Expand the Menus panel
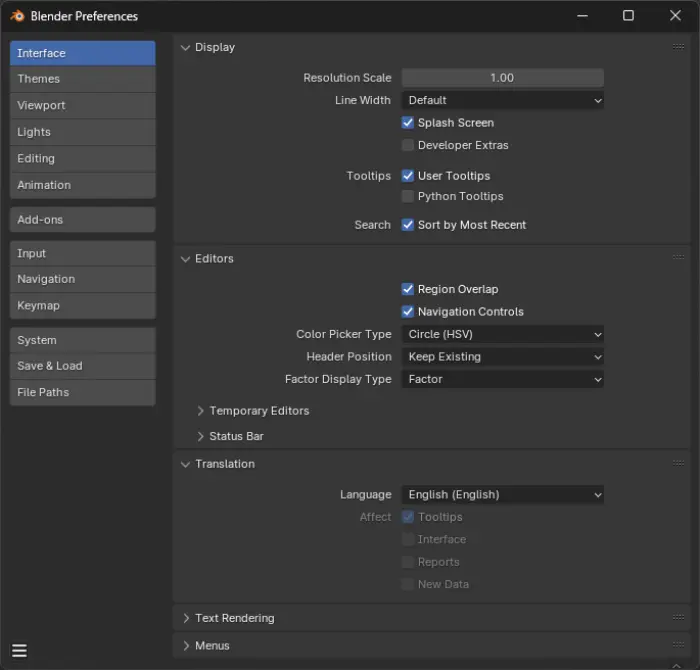The width and height of the screenshot is (700, 670). (x=186, y=646)
